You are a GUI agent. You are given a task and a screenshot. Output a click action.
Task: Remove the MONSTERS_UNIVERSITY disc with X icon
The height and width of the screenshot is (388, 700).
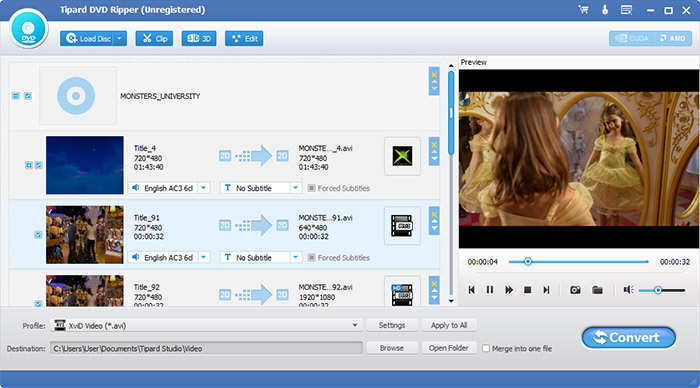(434, 75)
